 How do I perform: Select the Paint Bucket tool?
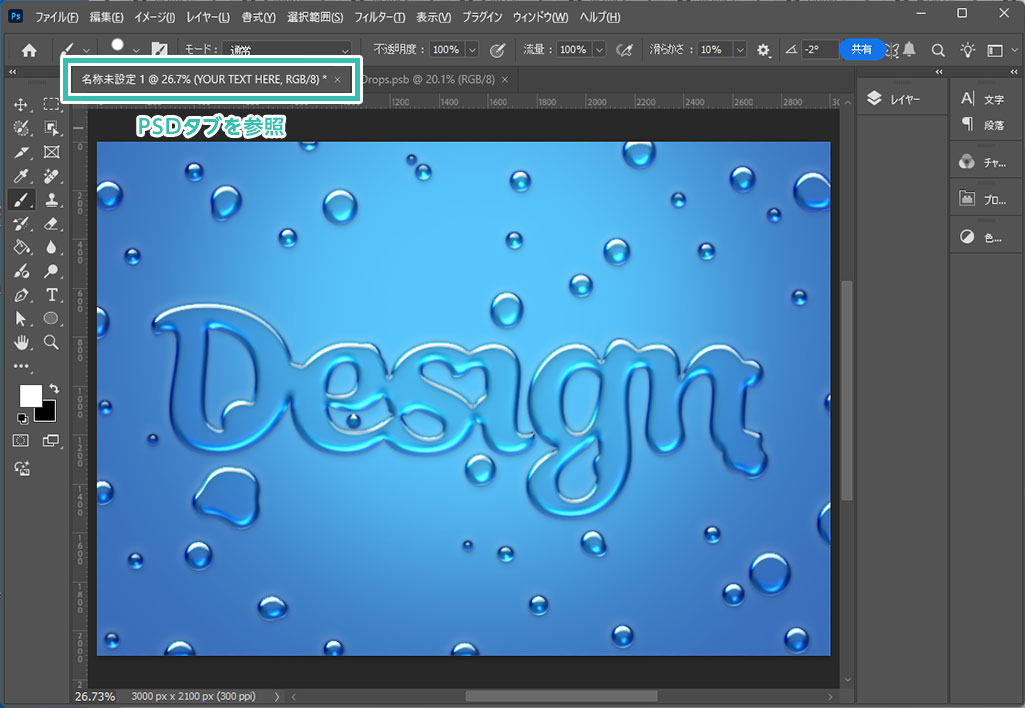tap(21, 248)
